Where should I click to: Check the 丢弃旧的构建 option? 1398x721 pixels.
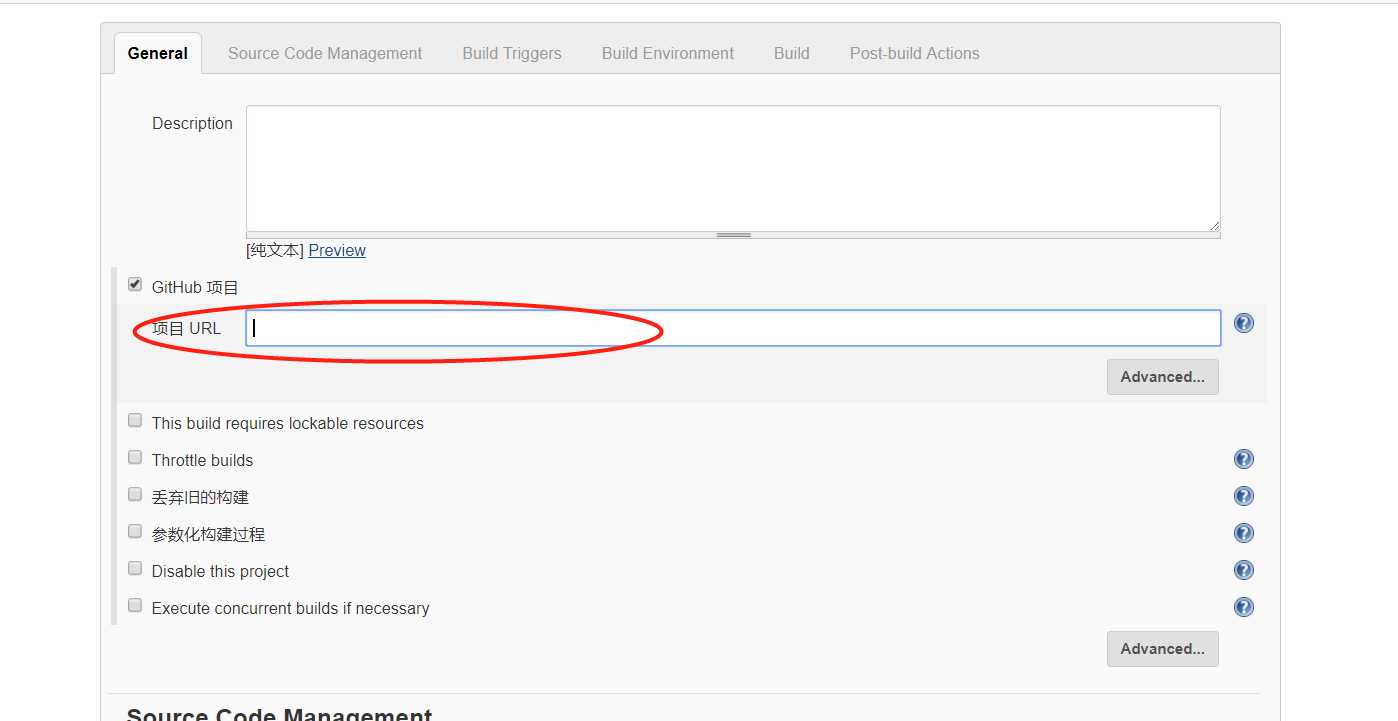click(x=135, y=495)
